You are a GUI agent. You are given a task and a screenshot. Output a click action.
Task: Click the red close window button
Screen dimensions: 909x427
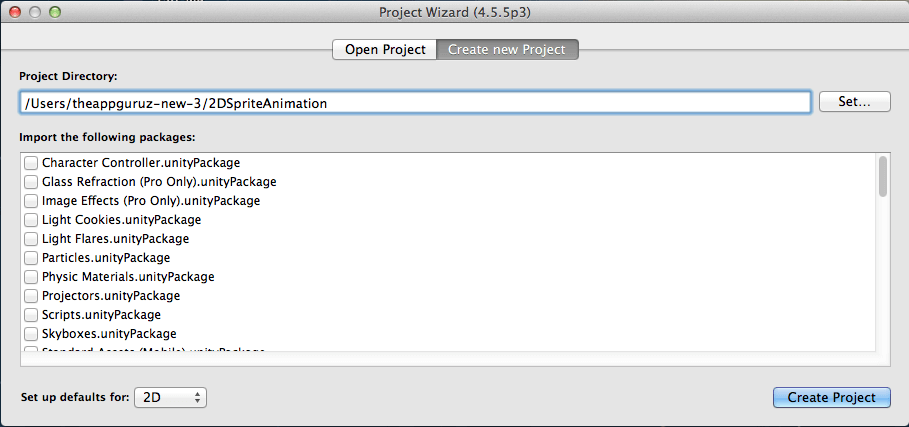tap(16, 12)
